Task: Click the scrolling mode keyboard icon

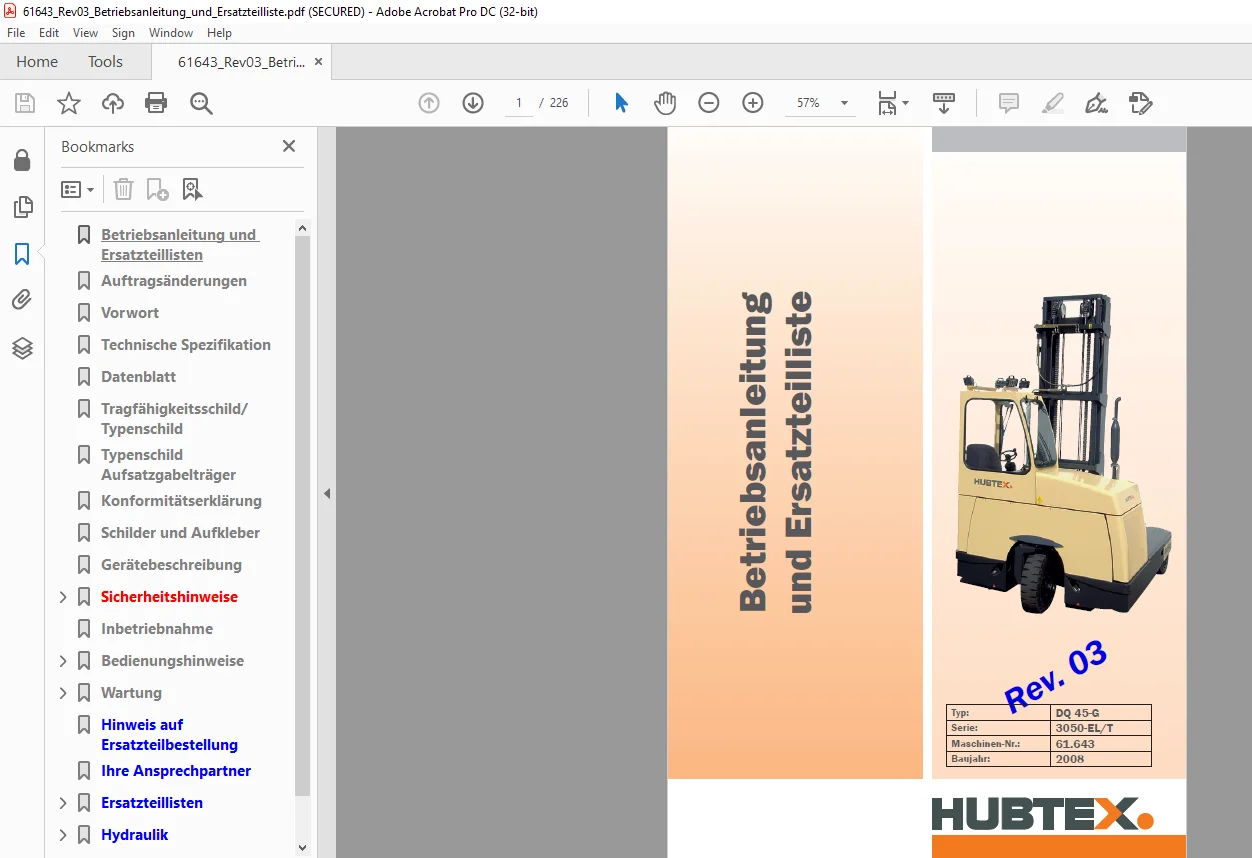Action: (x=944, y=103)
